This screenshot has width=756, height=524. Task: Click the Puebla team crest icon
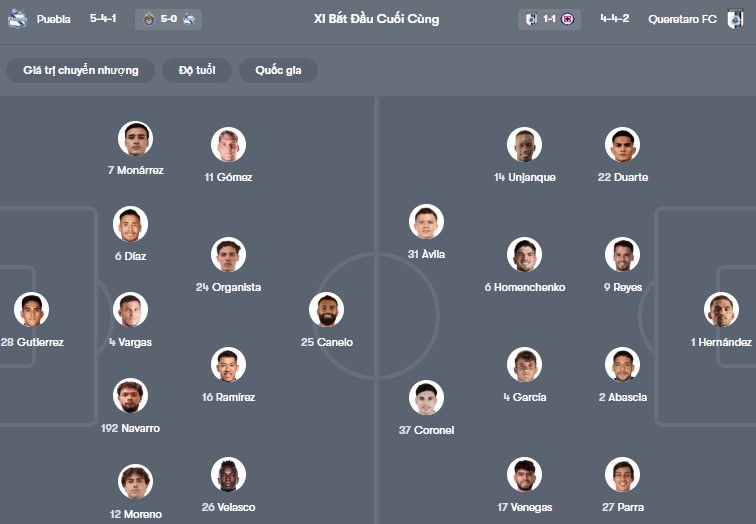point(17,19)
